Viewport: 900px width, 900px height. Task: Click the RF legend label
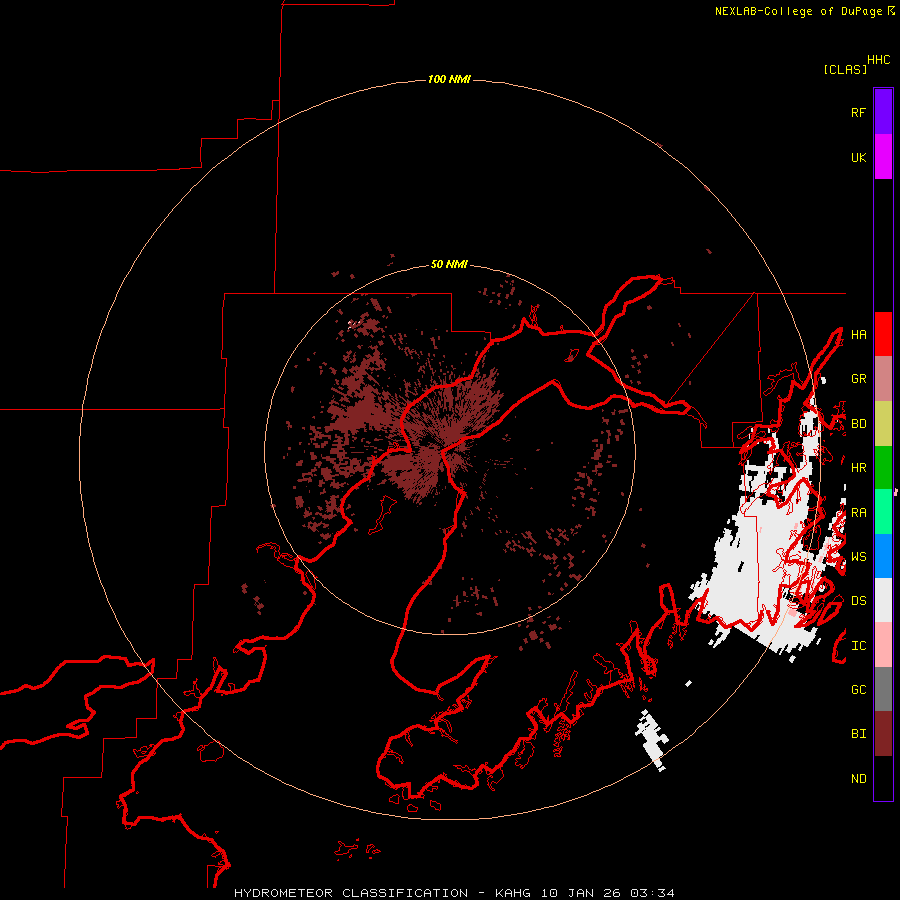click(x=858, y=112)
